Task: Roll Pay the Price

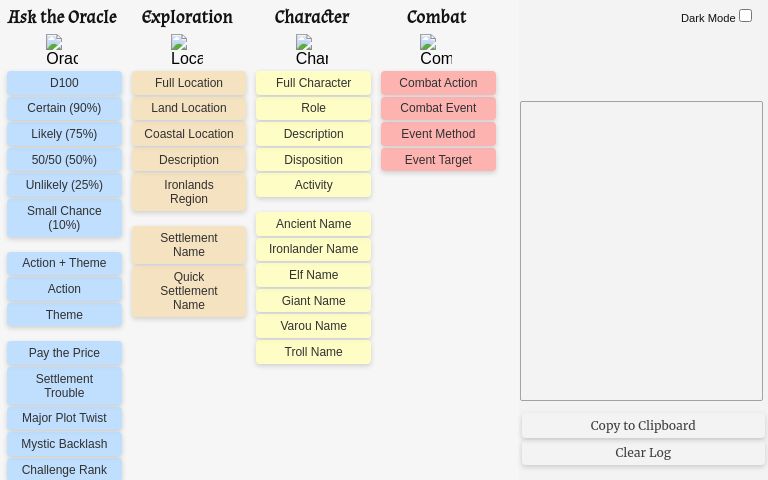Action: point(64,353)
